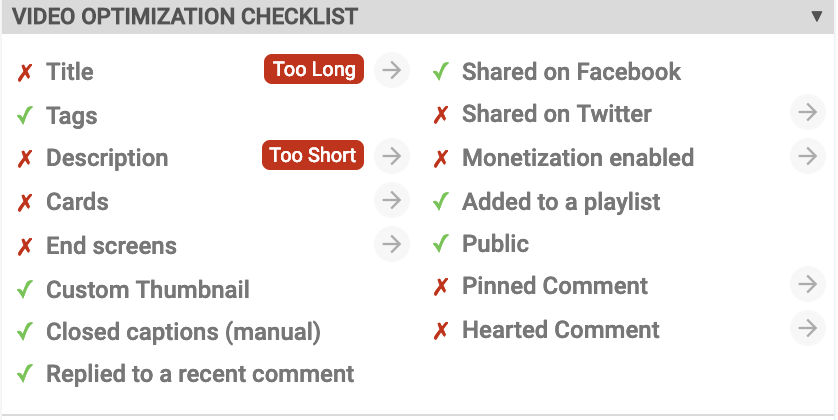Click the arrow icon next to Title
This screenshot has height=420, width=838.
[x=392, y=70]
